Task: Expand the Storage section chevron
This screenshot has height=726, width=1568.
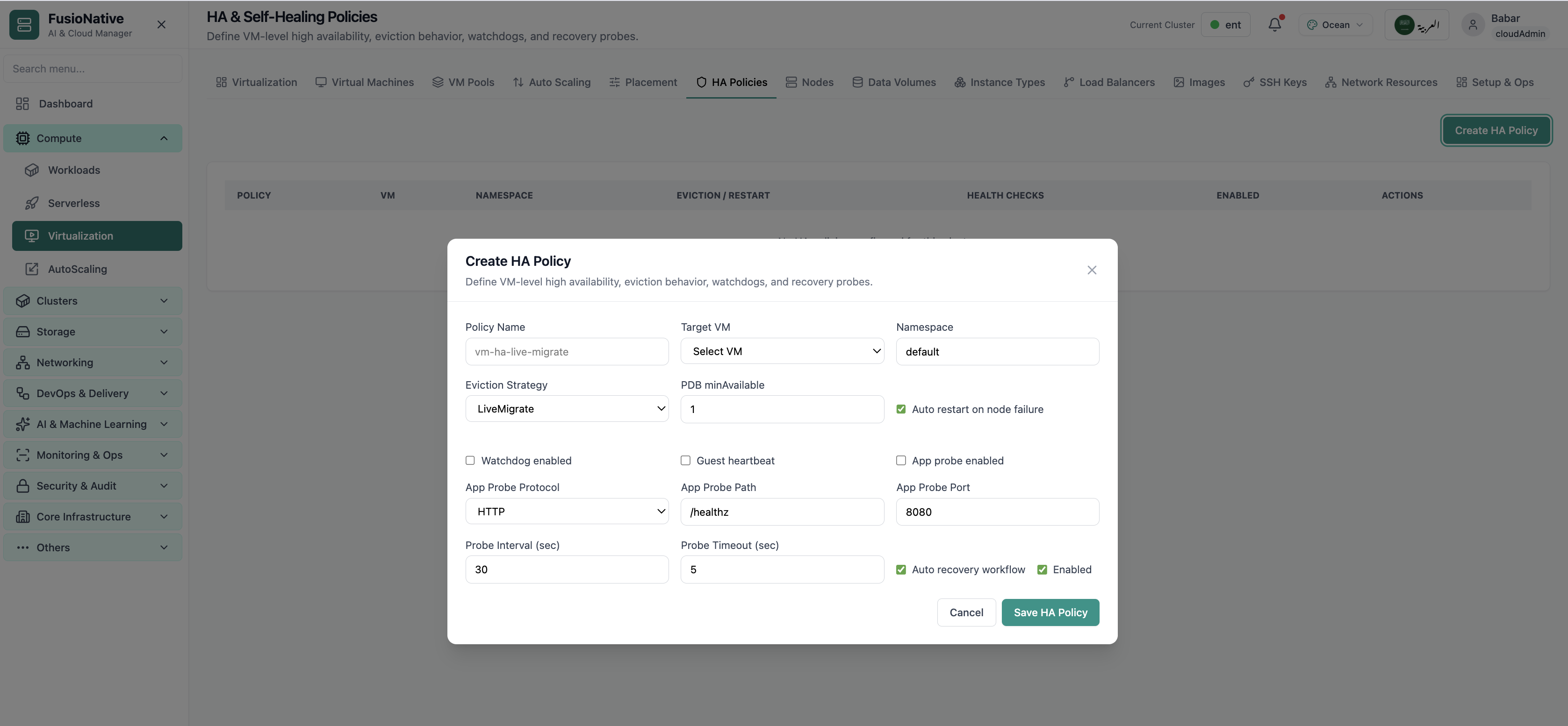Action: 164,332
